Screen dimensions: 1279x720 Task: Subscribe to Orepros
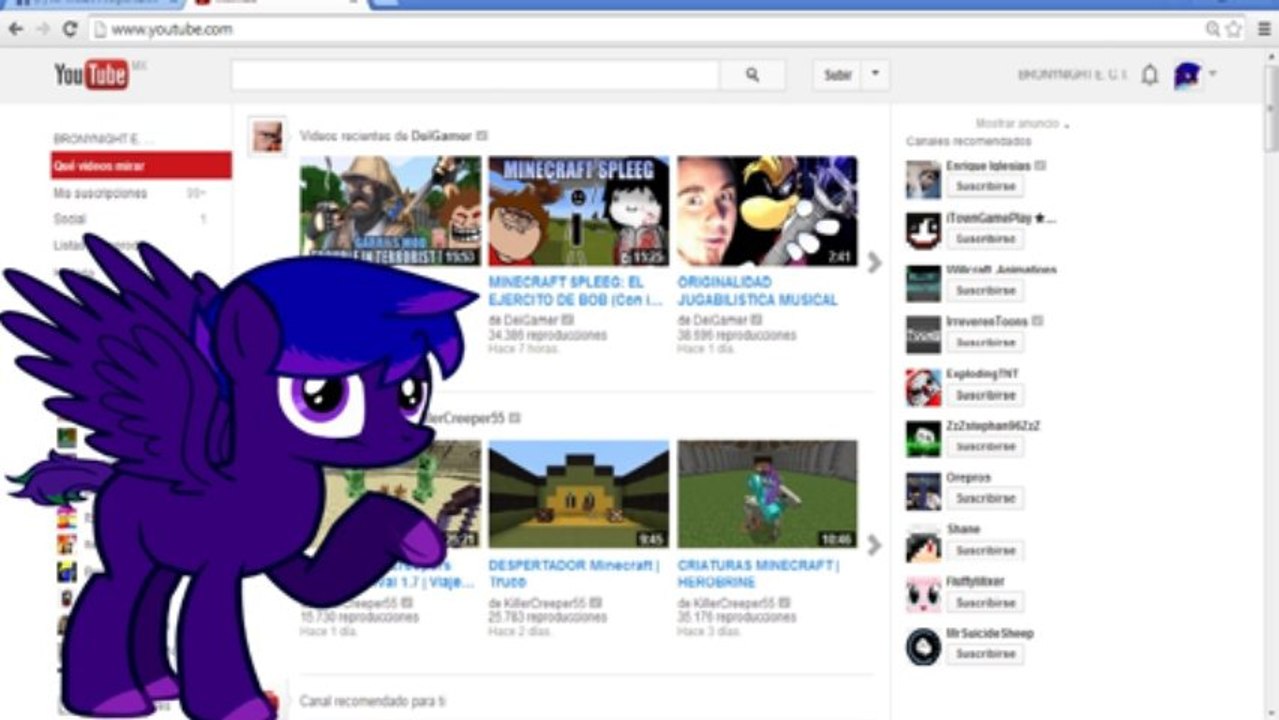[x=985, y=498]
